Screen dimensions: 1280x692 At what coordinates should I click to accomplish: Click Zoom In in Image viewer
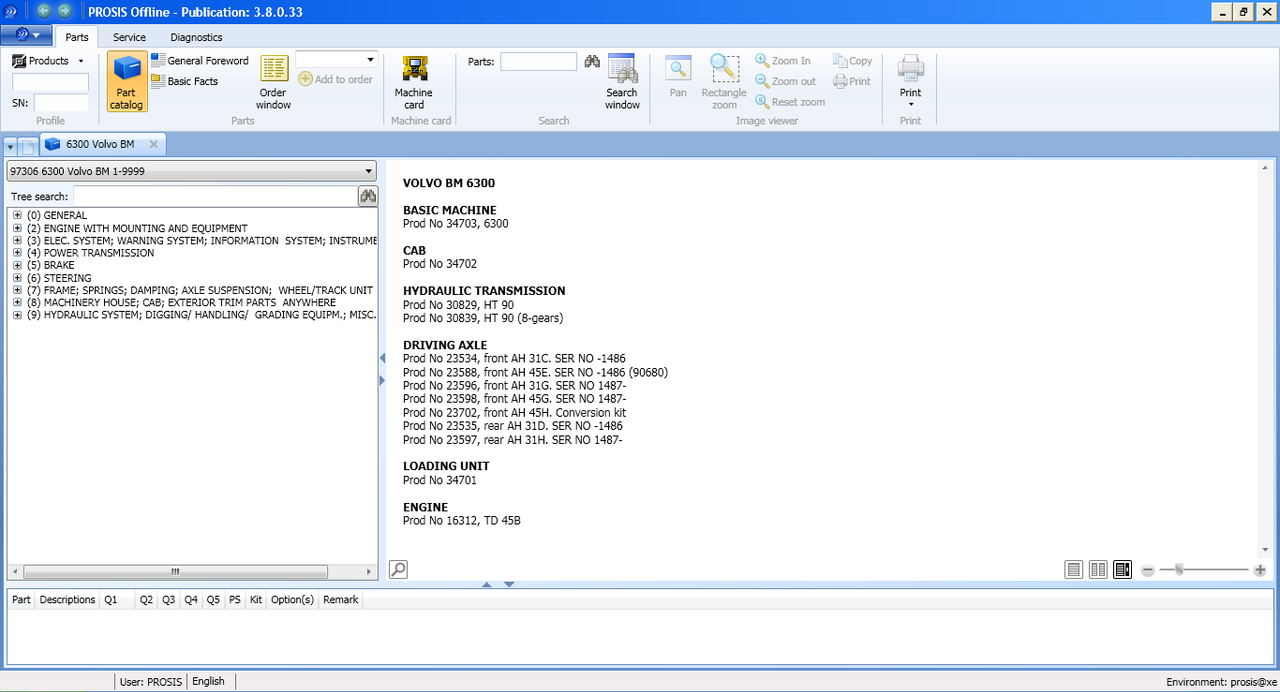pyautogui.click(x=783, y=61)
